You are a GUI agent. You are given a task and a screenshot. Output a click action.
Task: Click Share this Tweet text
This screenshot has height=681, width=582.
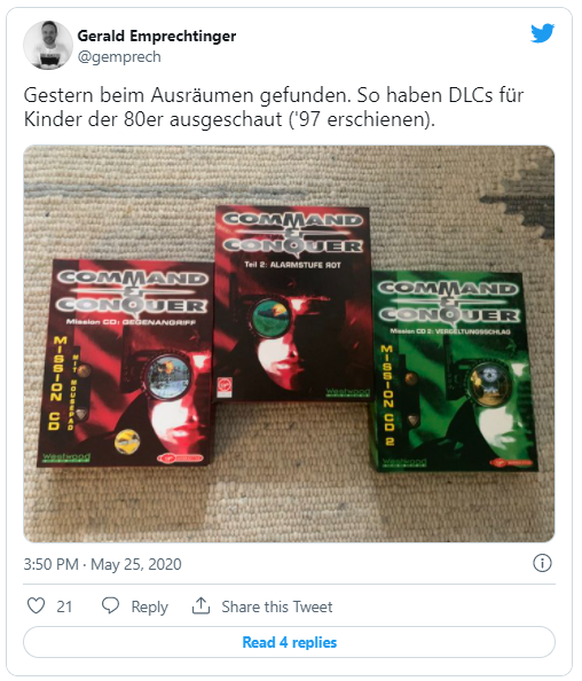(x=277, y=606)
